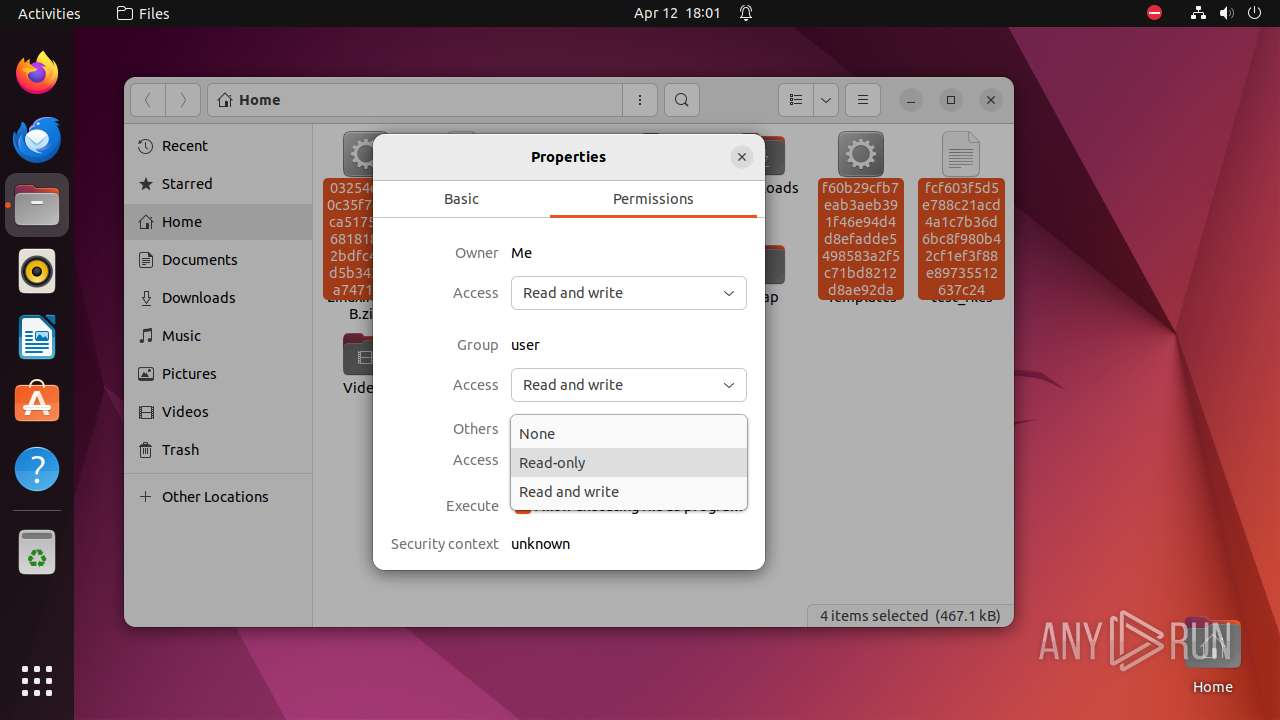Choose Read and write for Others

pos(629,492)
